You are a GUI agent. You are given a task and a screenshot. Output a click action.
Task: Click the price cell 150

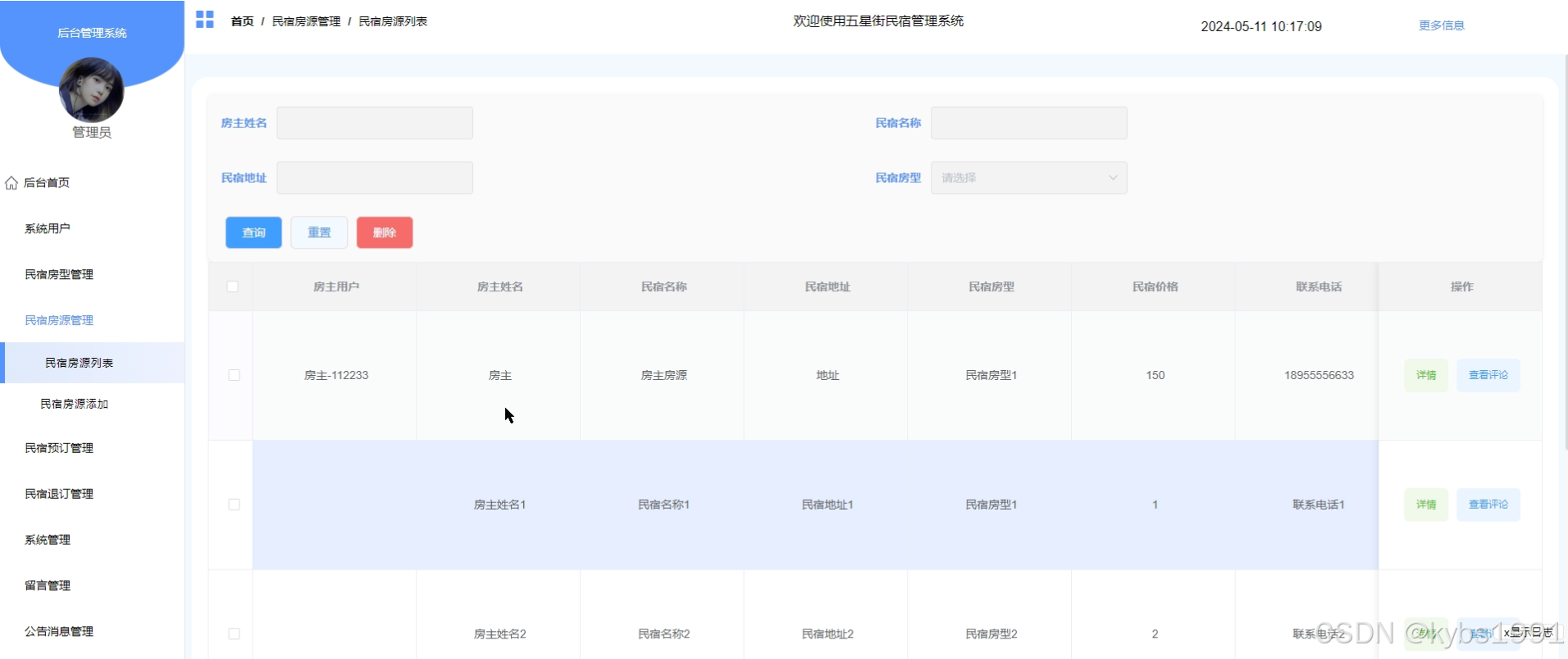coord(1155,375)
